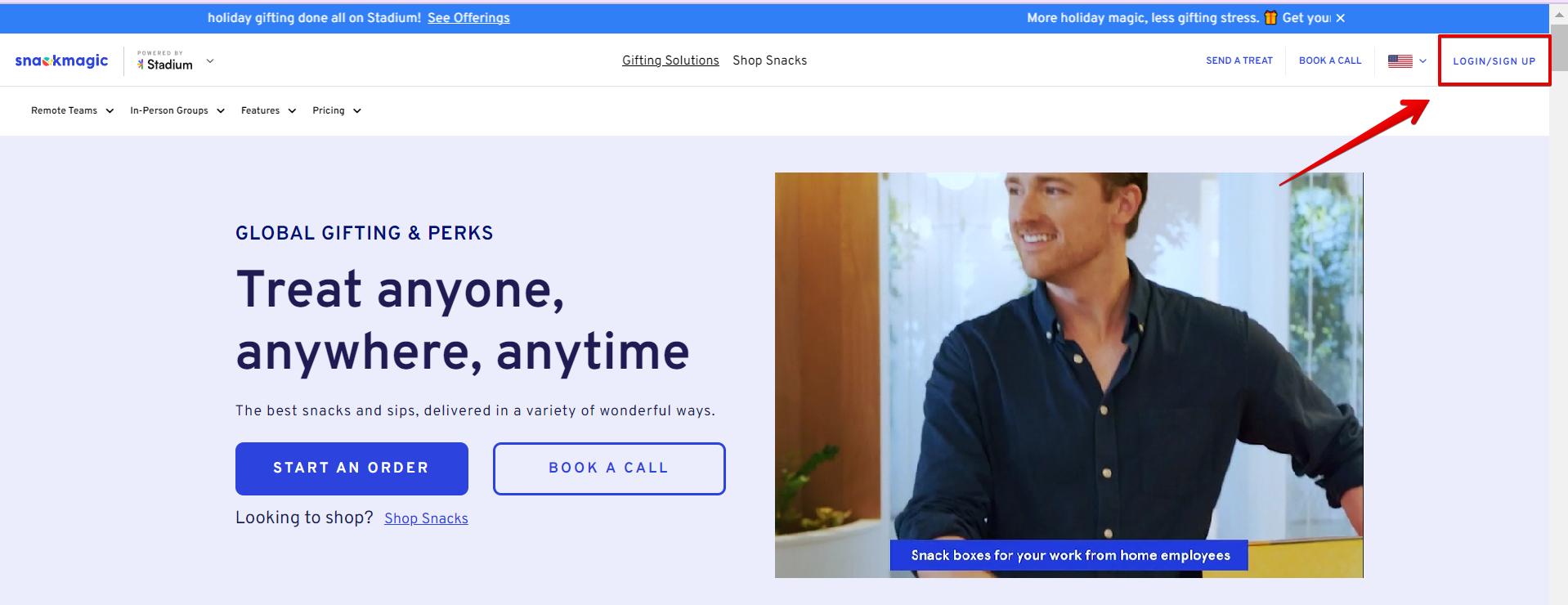Viewport: 1568px width, 605px height.
Task: Click the hero video of smiling man
Action: coord(1068,375)
